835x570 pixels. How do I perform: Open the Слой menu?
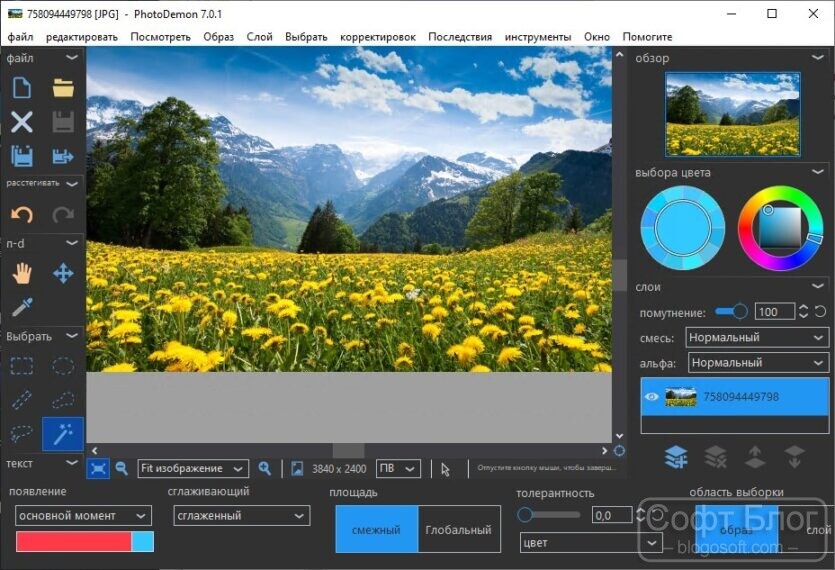pyautogui.click(x=259, y=37)
